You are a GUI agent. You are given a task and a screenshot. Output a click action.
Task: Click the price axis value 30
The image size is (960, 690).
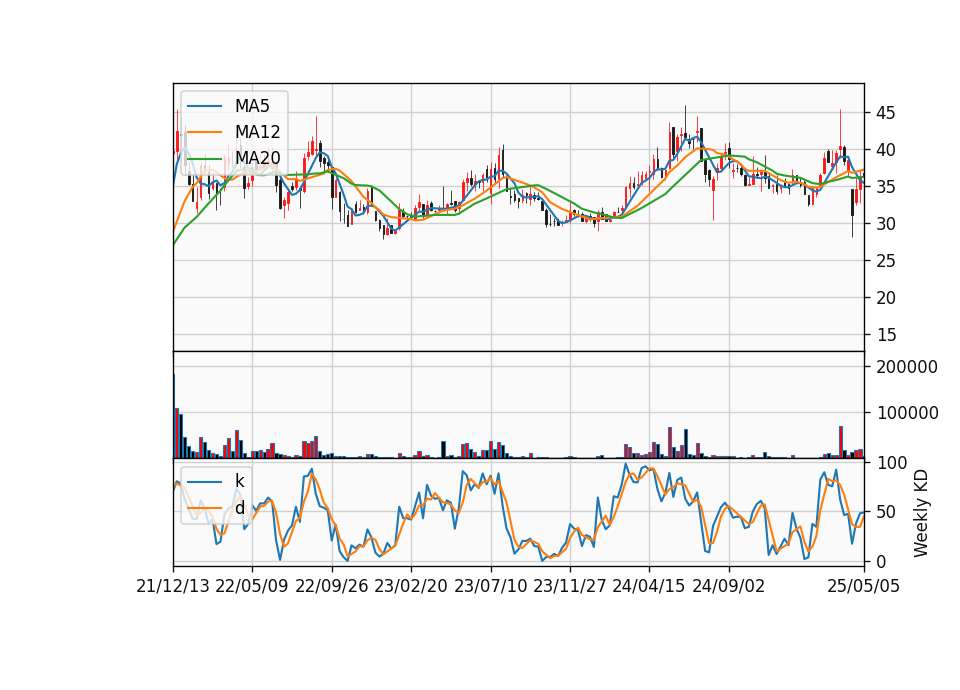886,224
